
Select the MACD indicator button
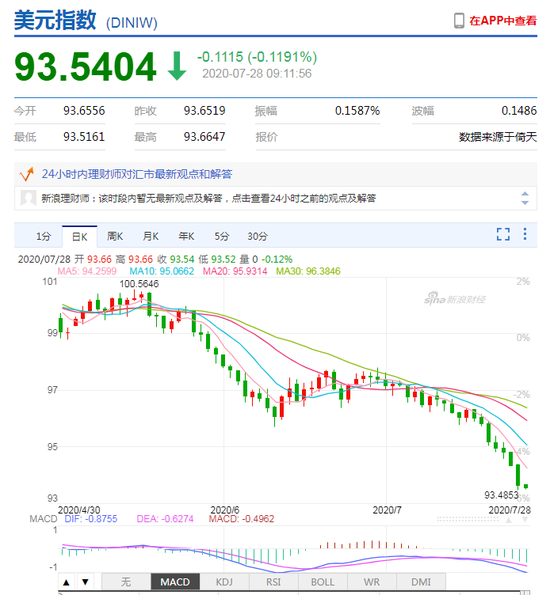[x=175, y=582]
